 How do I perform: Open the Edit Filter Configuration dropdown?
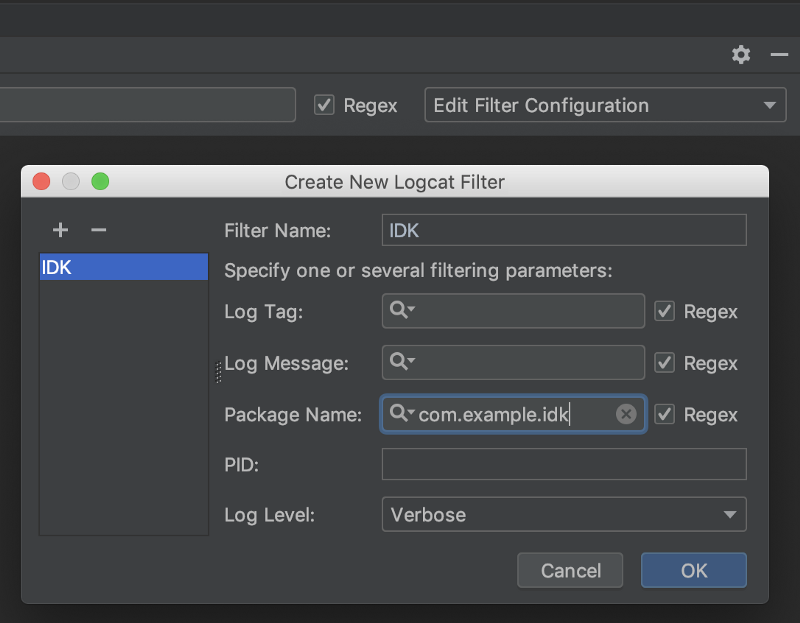(605, 105)
